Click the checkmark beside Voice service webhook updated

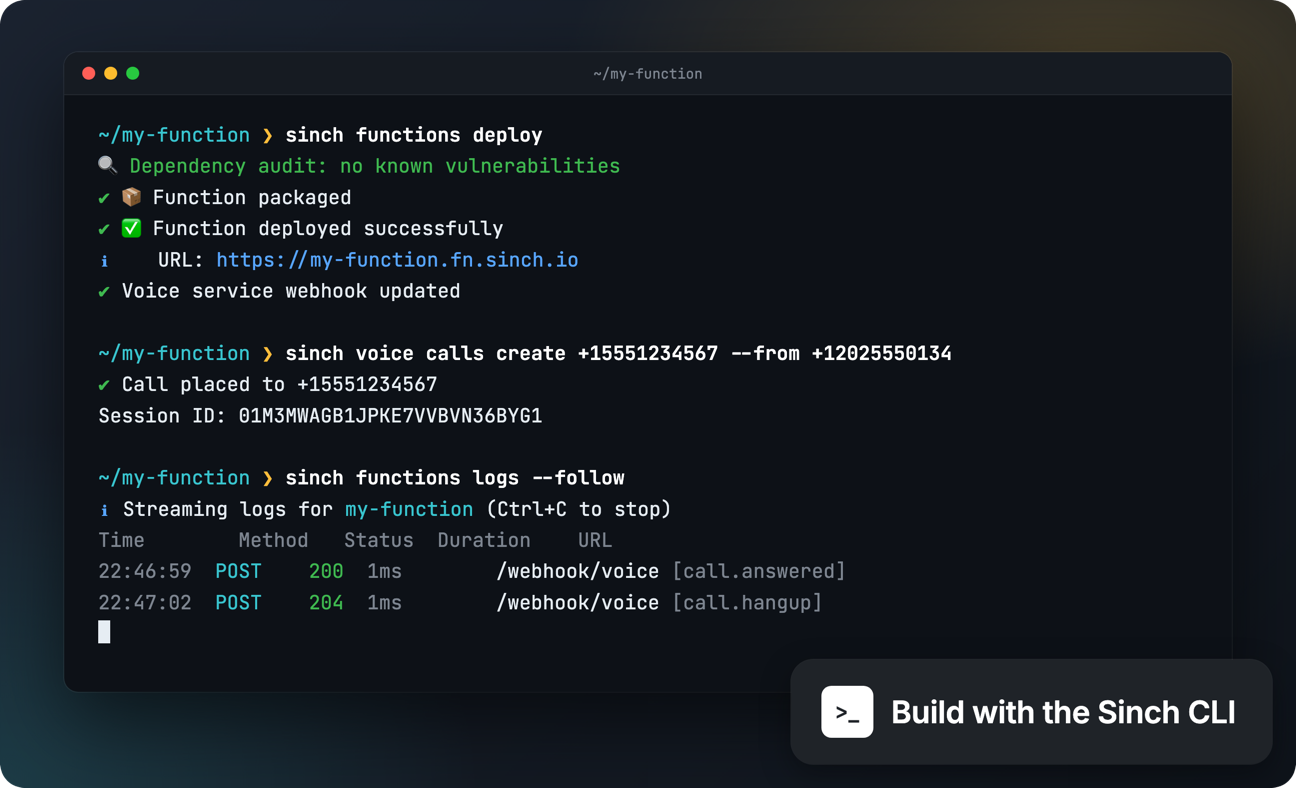104,292
